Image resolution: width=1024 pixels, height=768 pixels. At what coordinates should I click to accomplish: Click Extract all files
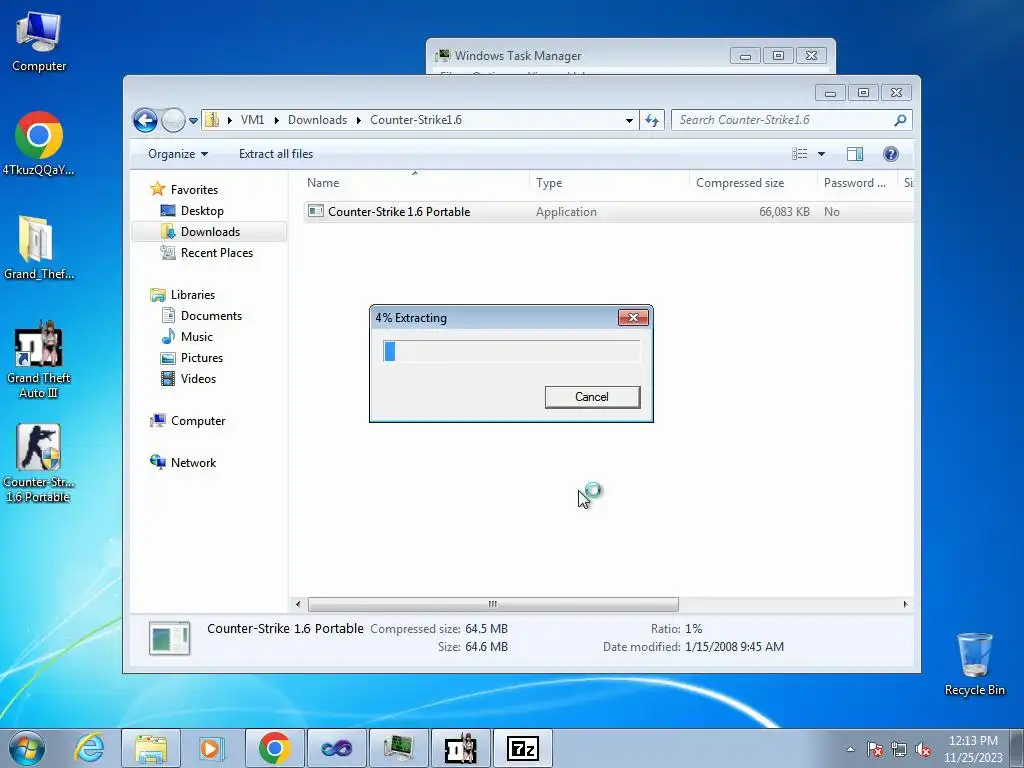point(276,154)
